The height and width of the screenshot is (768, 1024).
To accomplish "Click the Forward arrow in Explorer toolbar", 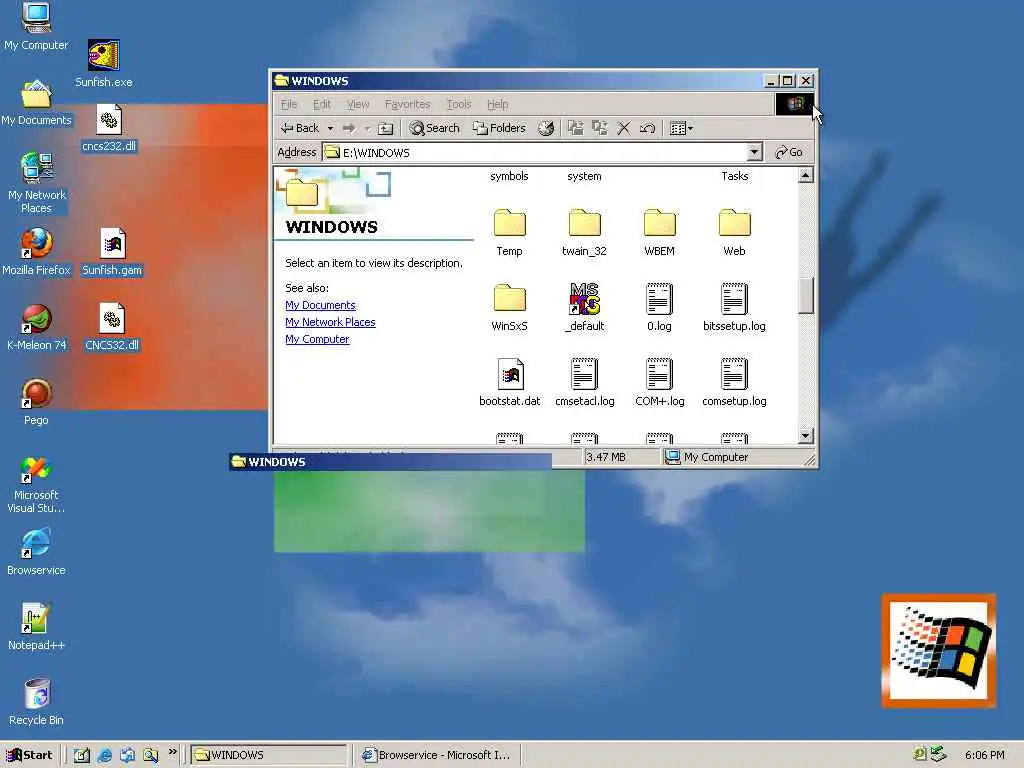I will pos(349,128).
